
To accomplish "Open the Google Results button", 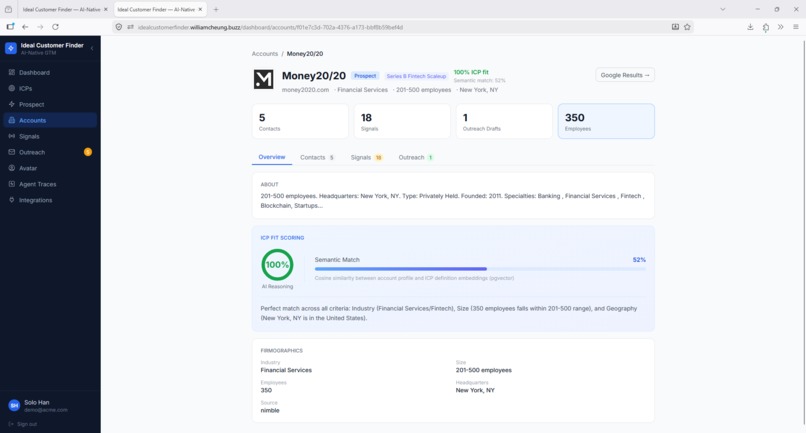I will [625, 75].
